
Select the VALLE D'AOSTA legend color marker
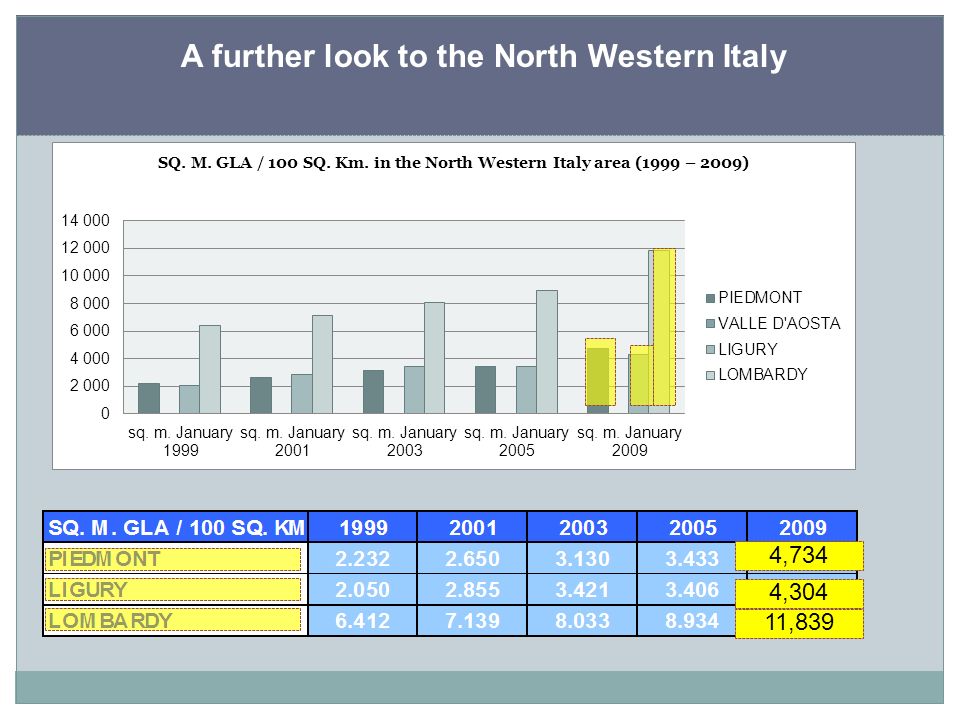(x=710, y=323)
